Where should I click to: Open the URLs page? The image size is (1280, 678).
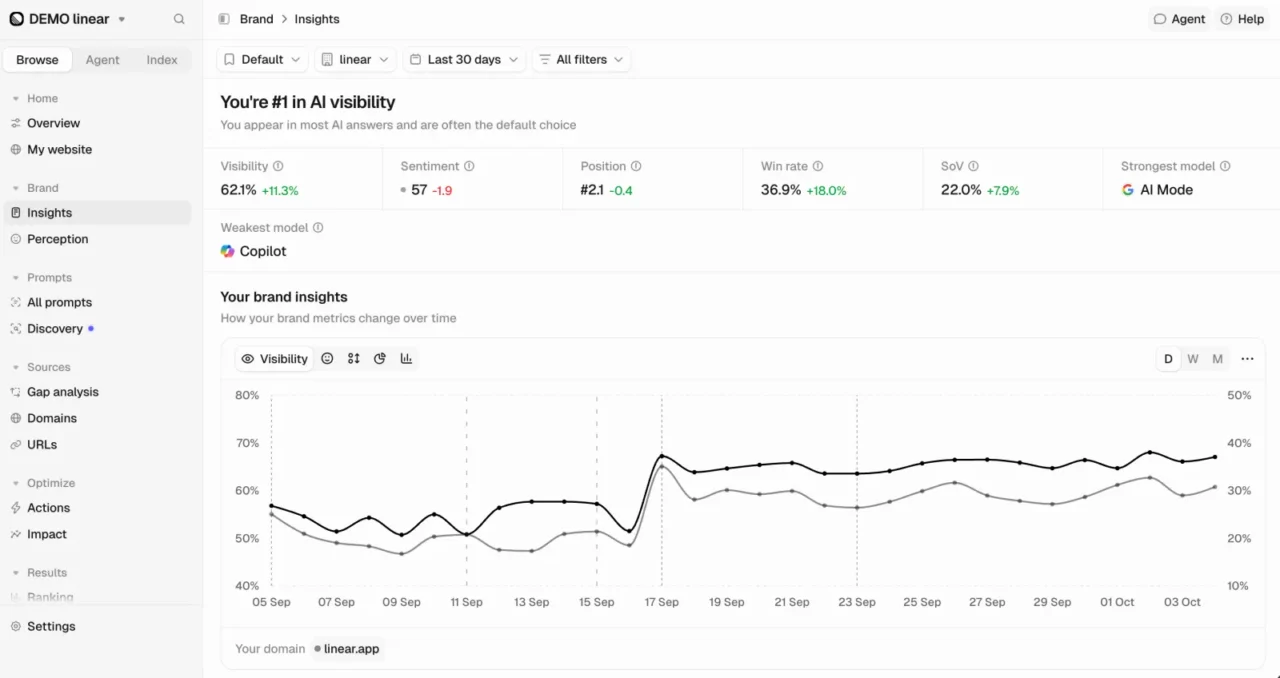(42, 444)
